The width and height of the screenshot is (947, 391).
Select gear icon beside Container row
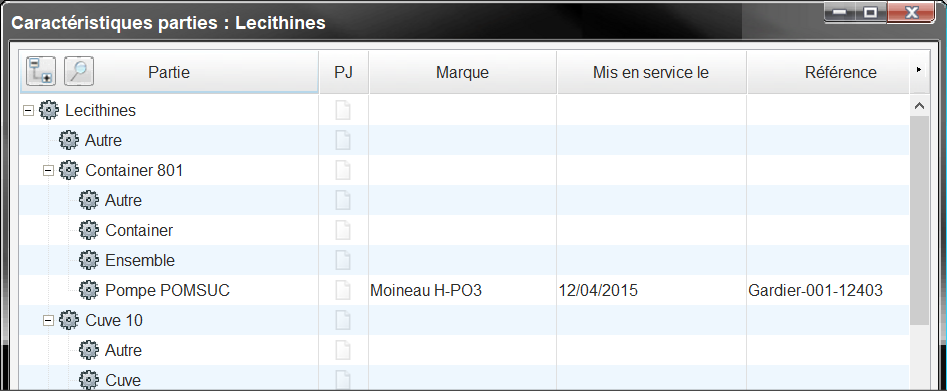coord(89,230)
